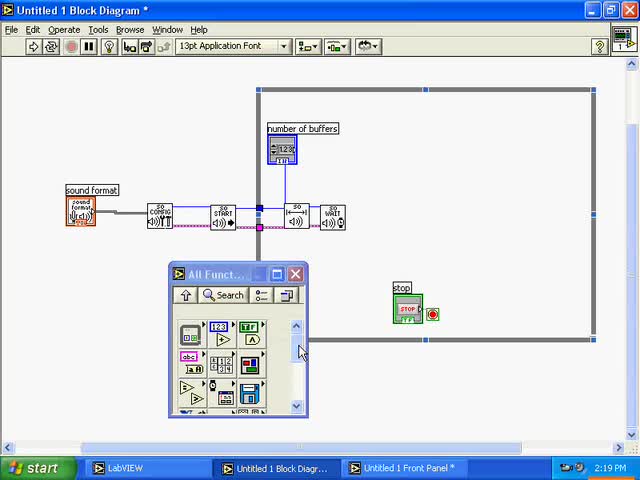The image size is (640, 480).
Task: Open the Numeric subpalette
Action: 222,334
